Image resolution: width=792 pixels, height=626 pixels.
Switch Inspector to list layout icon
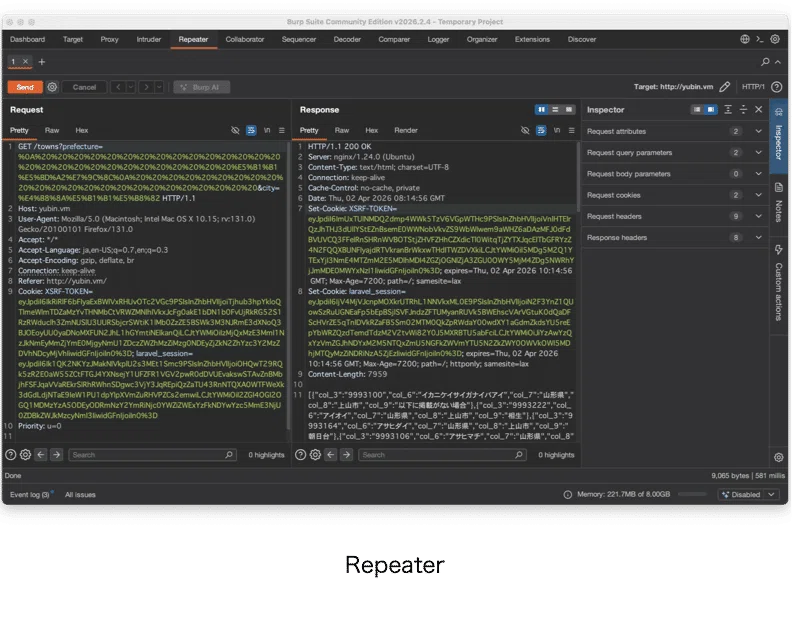697,110
